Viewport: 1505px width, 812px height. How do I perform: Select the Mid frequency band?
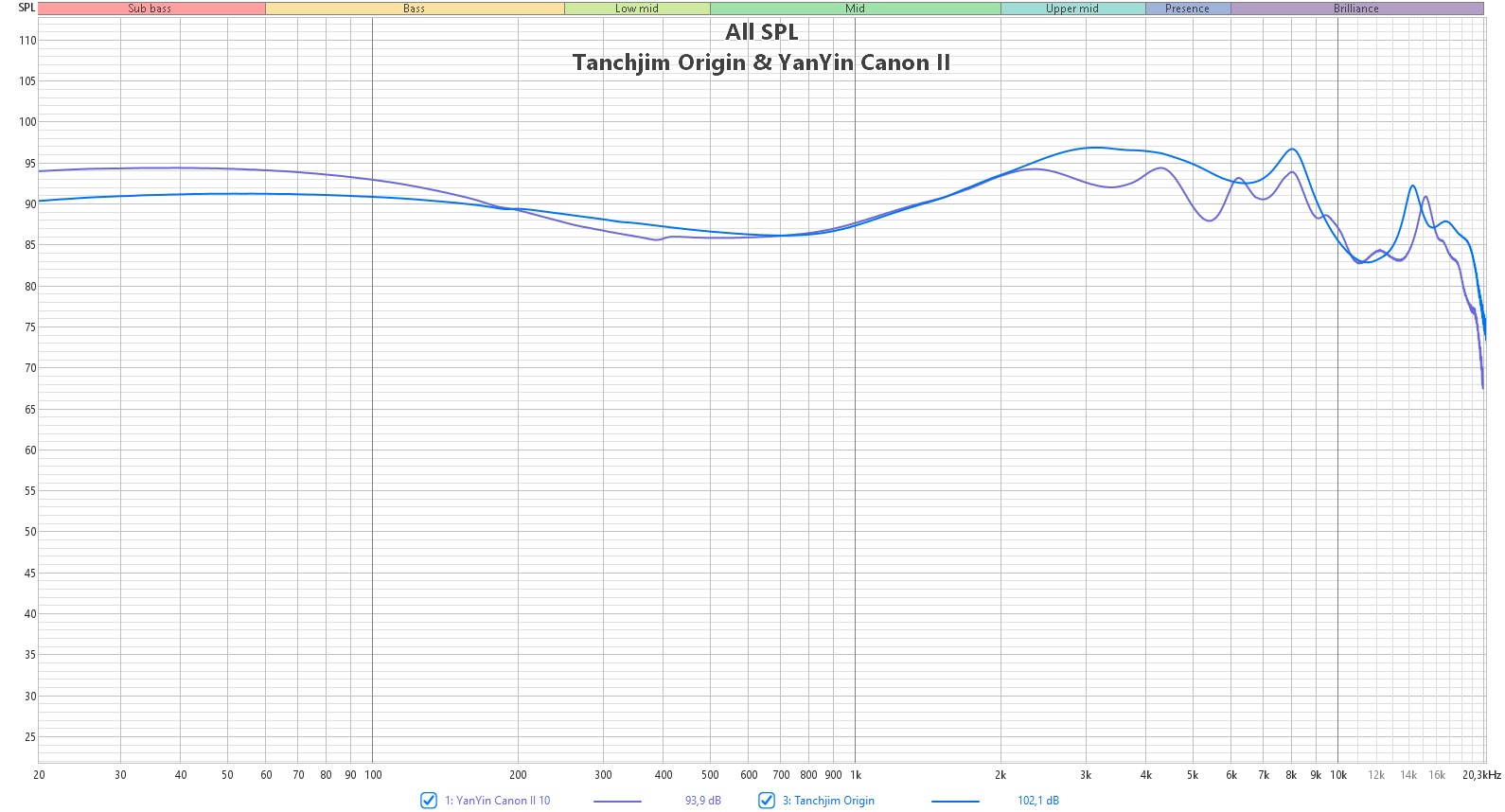pyautogui.click(x=856, y=9)
